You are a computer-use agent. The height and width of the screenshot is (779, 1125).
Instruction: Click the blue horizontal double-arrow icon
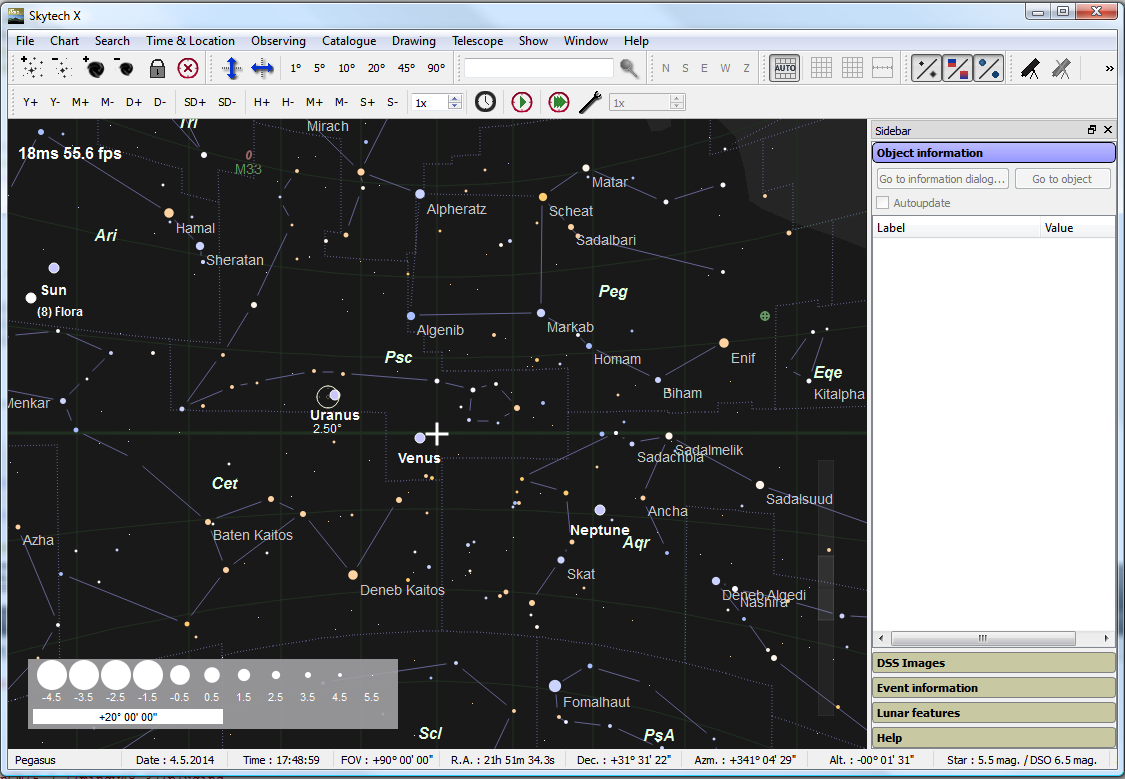tap(262, 68)
